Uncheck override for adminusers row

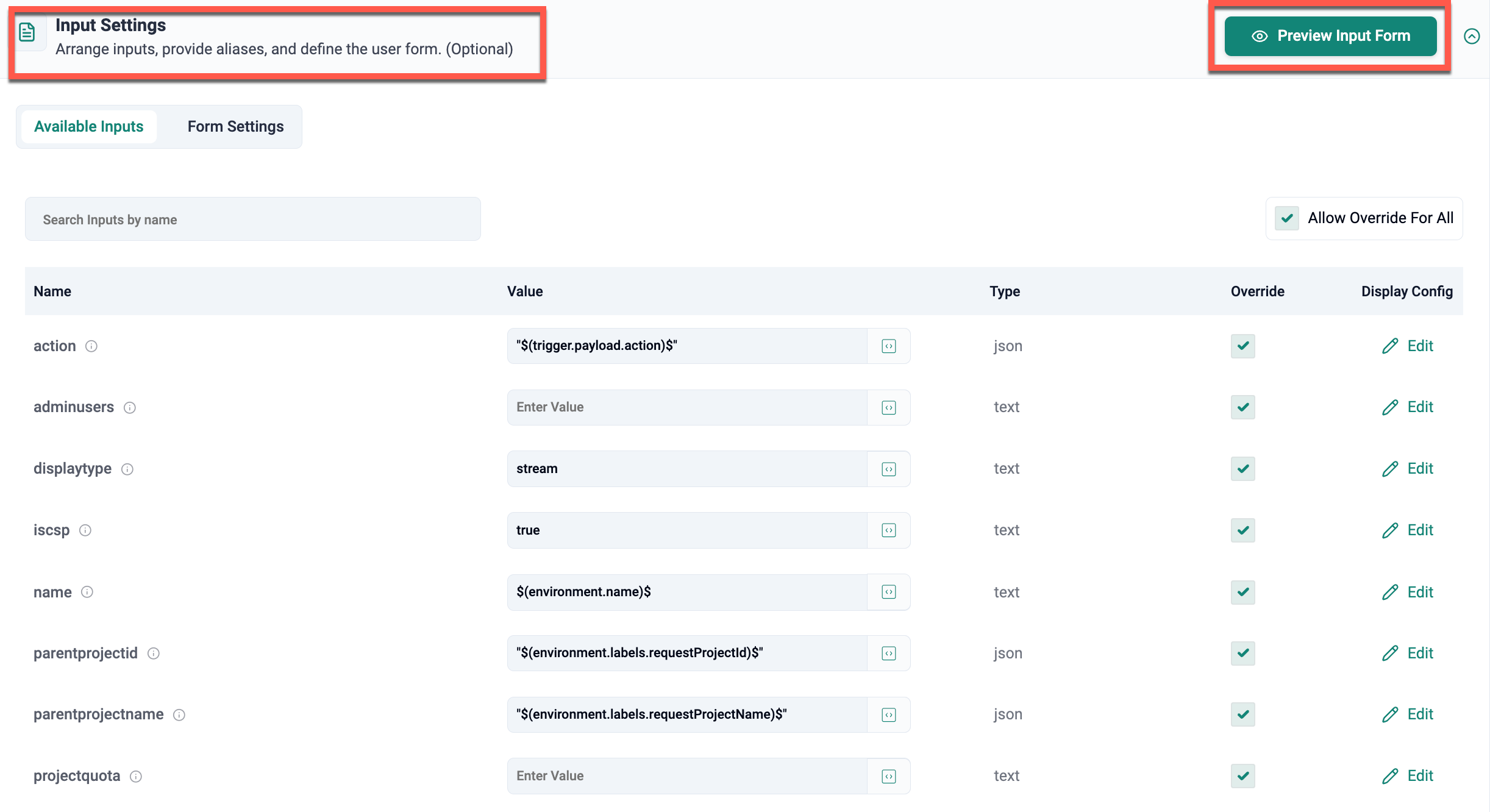(1242, 407)
